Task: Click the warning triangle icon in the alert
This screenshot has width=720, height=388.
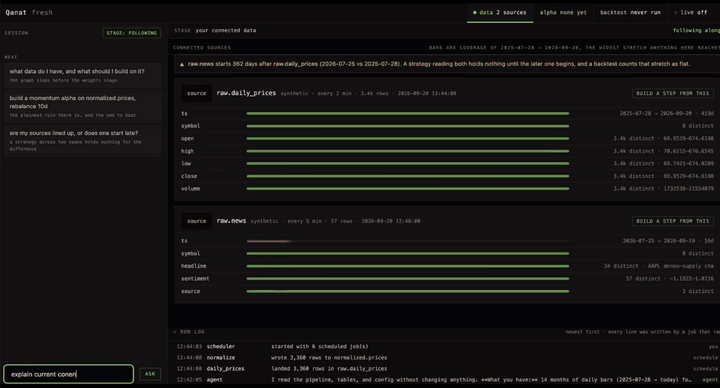Action: [182, 64]
